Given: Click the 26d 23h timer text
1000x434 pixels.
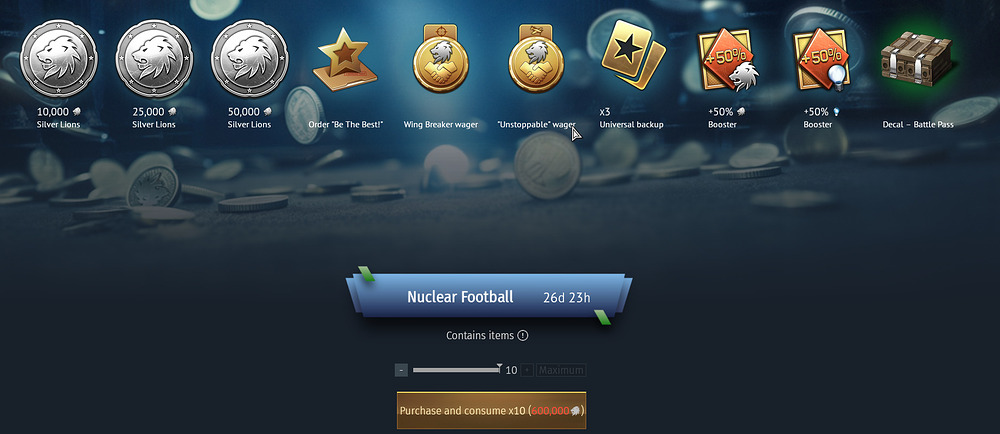Looking at the screenshot, I should [567, 298].
